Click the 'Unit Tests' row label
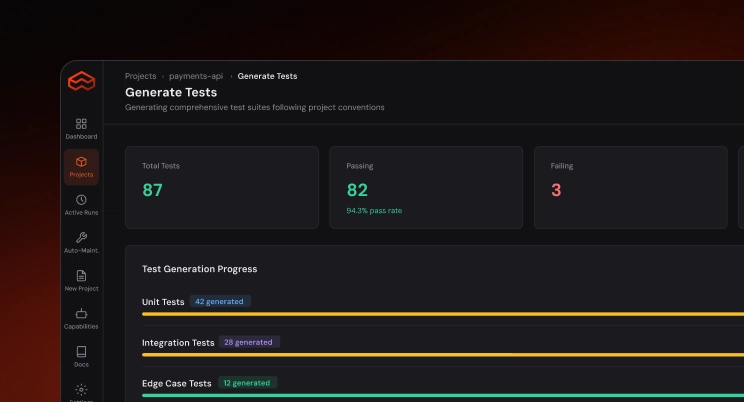This screenshot has height=402, width=744. [163, 302]
